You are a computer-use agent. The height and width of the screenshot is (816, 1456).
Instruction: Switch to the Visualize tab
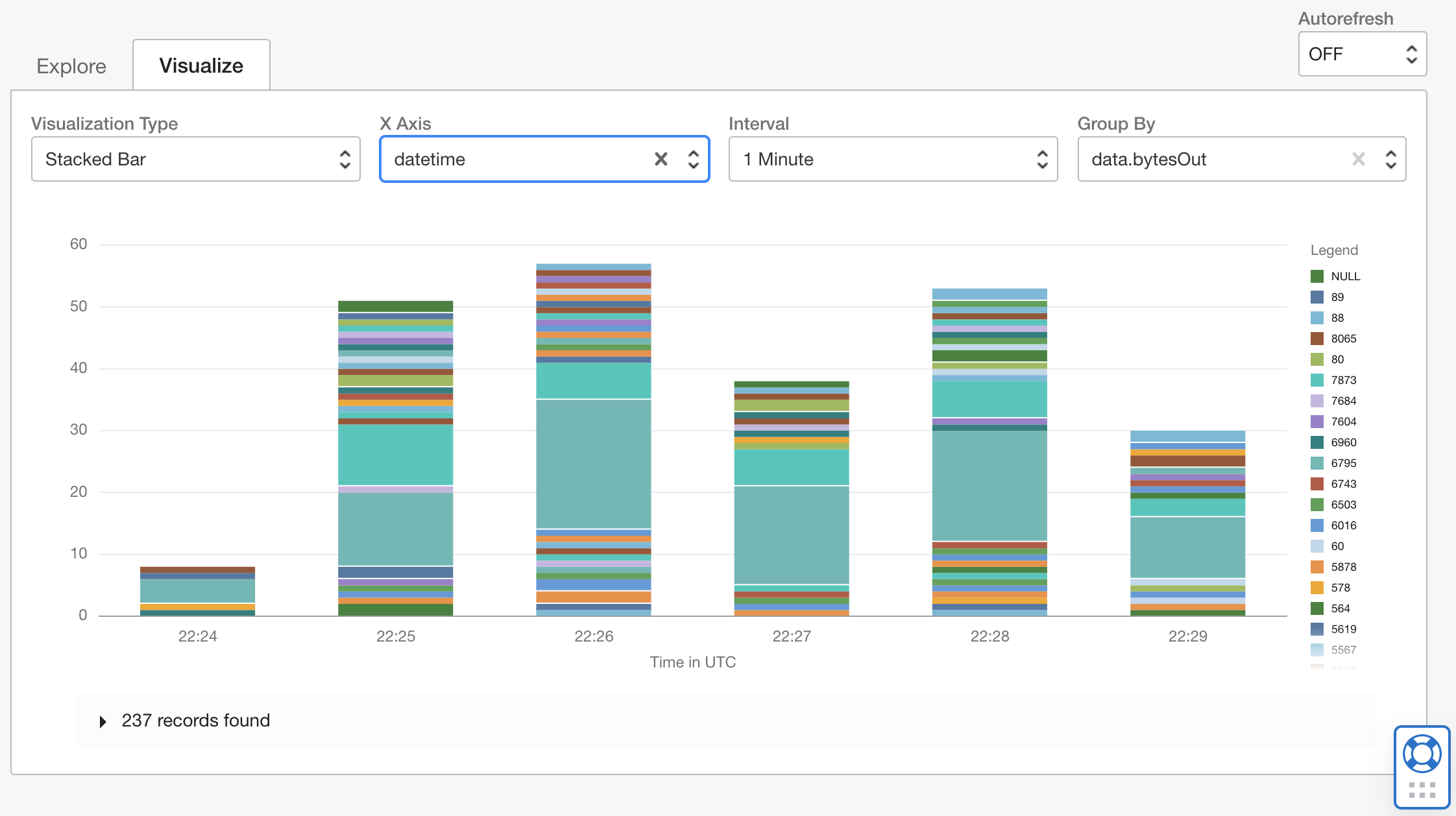click(201, 64)
